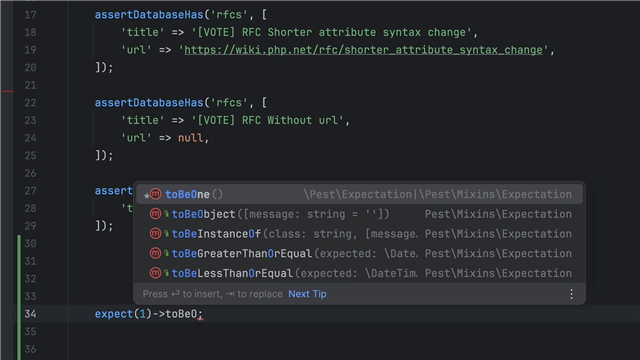Viewport: 640px width, 360px height.
Task: Click the red error stripe mark near line 21
Action: (x=7, y=91)
